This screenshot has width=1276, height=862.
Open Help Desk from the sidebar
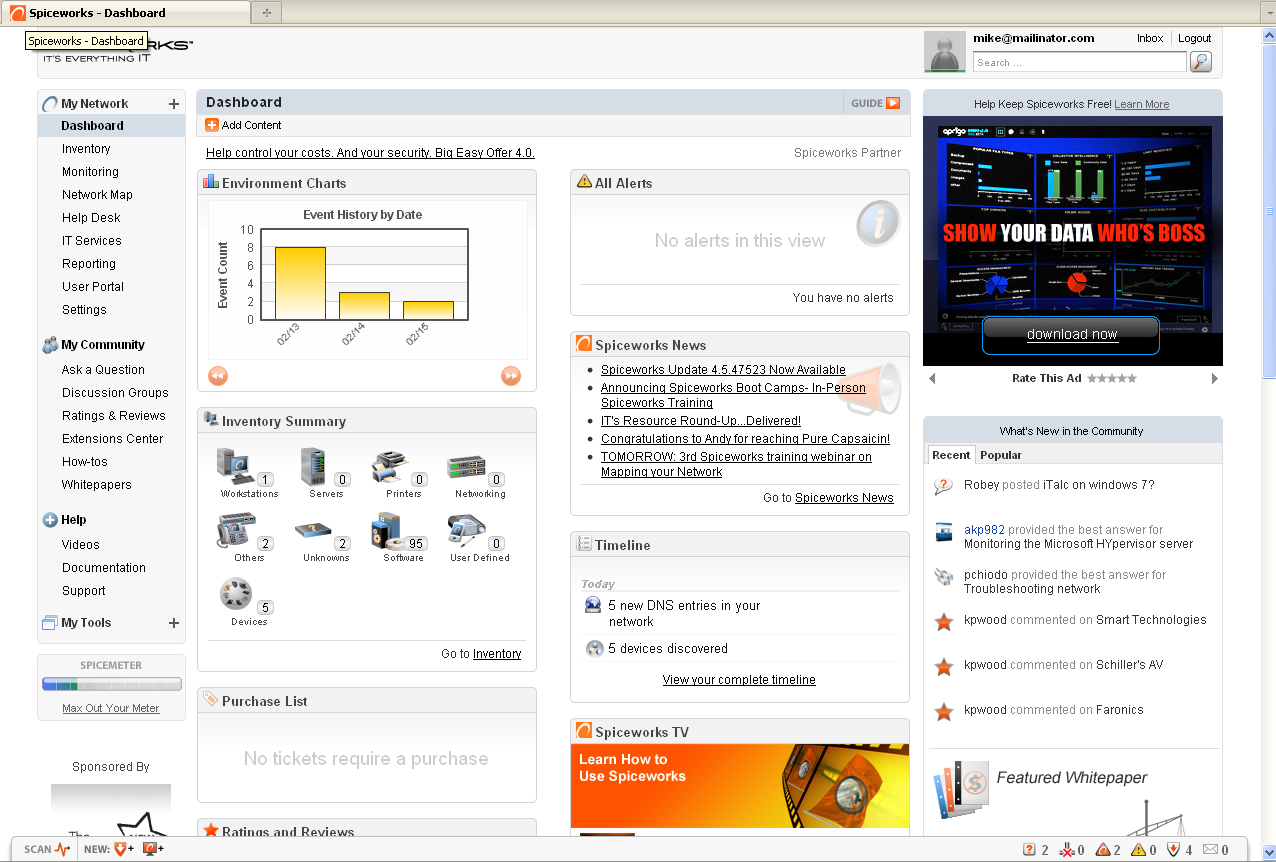tap(91, 218)
